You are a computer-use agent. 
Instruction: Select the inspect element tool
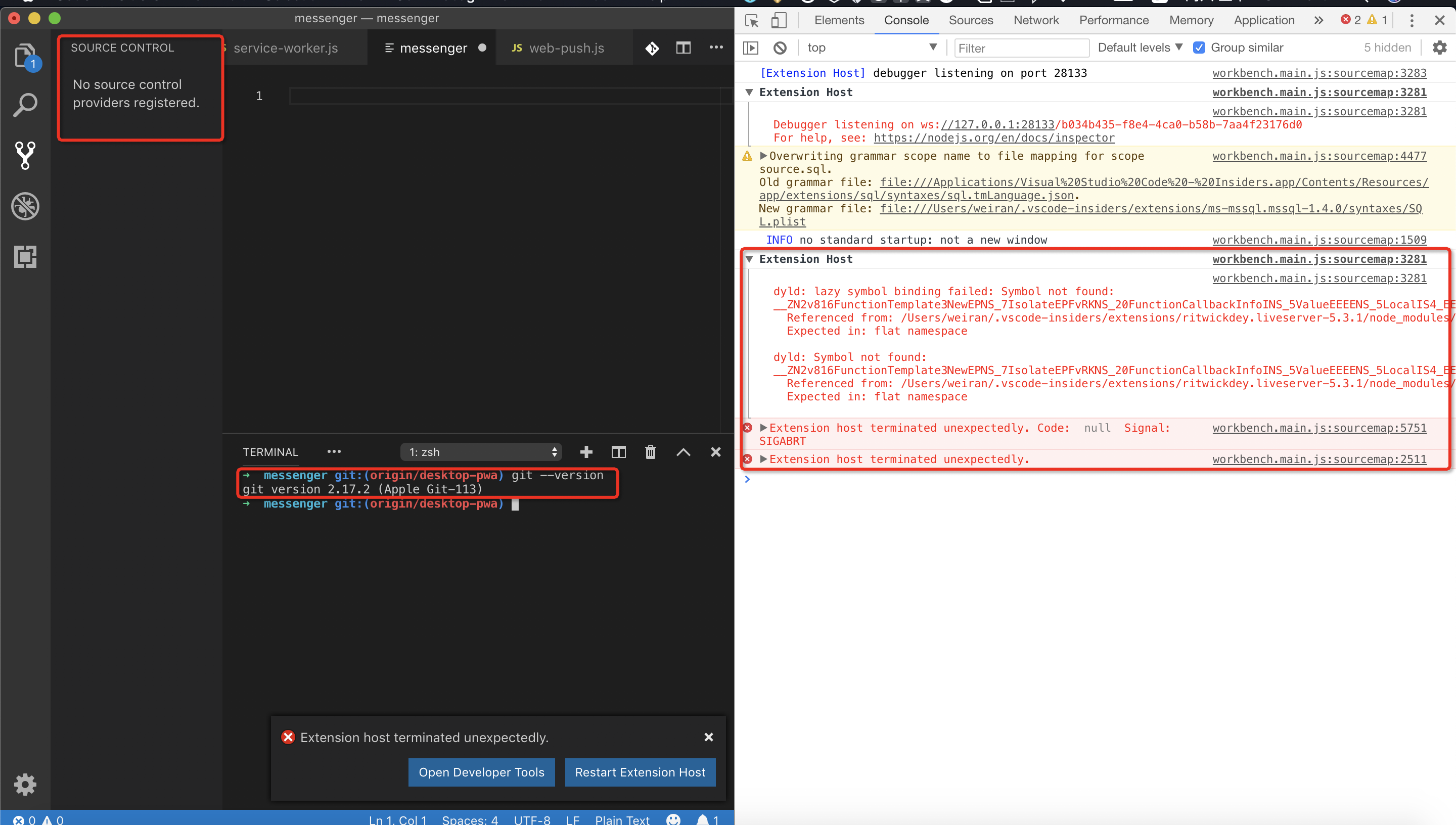tap(751, 20)
